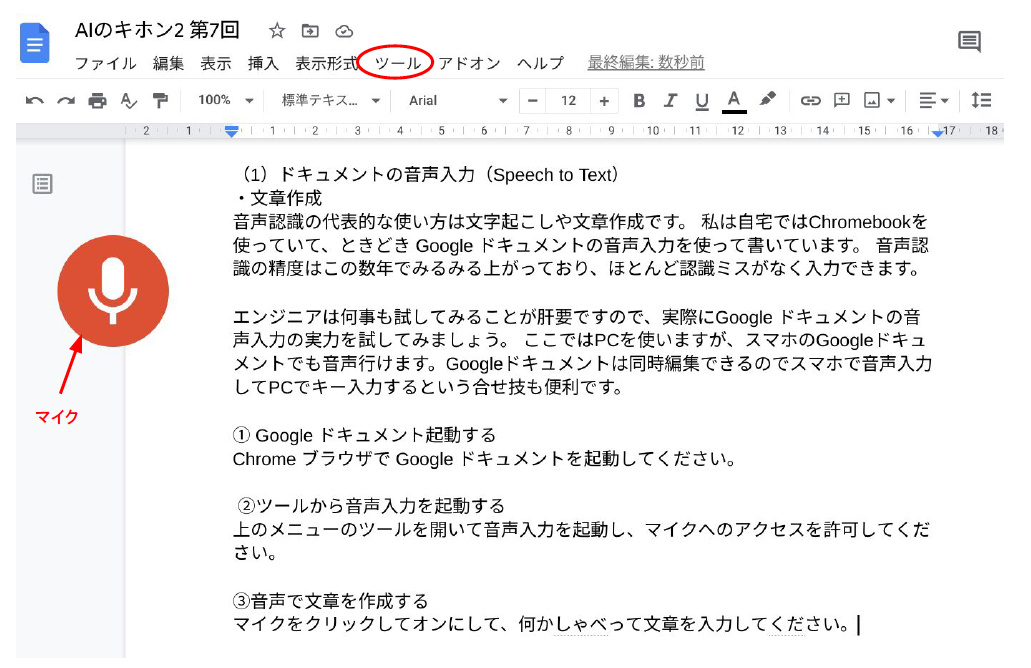Open the highlight color tool

point(767,99)
